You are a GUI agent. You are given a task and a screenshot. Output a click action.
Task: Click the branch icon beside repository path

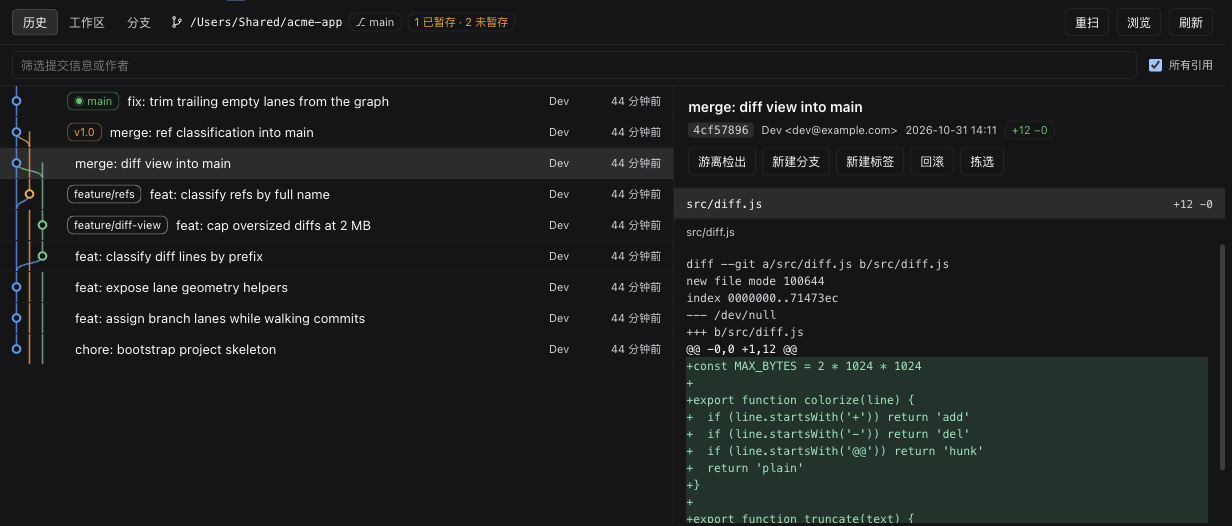click(177, 22)
